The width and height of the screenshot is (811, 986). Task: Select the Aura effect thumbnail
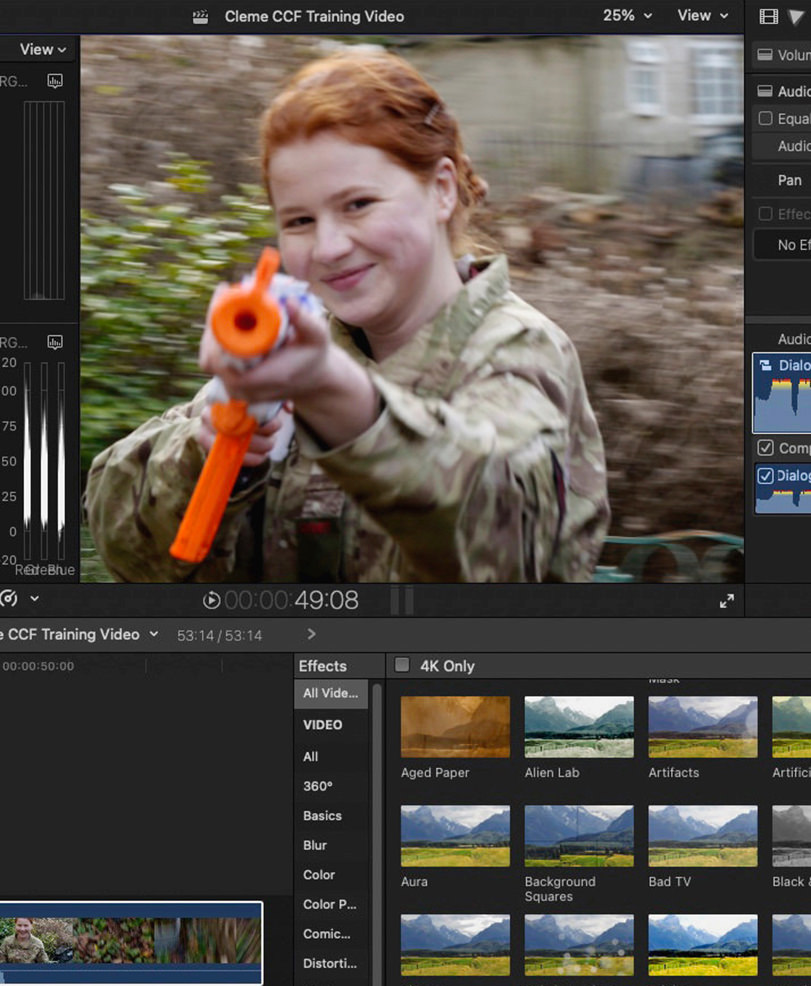pyautogui.click(x=455, y=836)
